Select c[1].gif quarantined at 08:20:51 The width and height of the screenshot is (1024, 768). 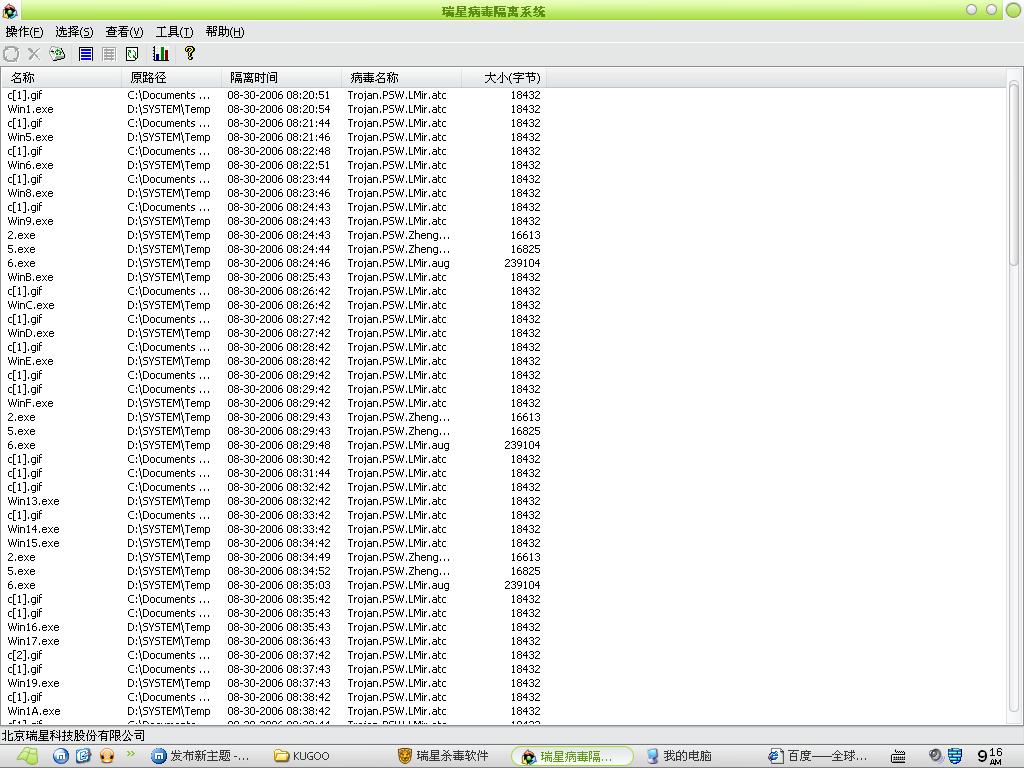274,95
